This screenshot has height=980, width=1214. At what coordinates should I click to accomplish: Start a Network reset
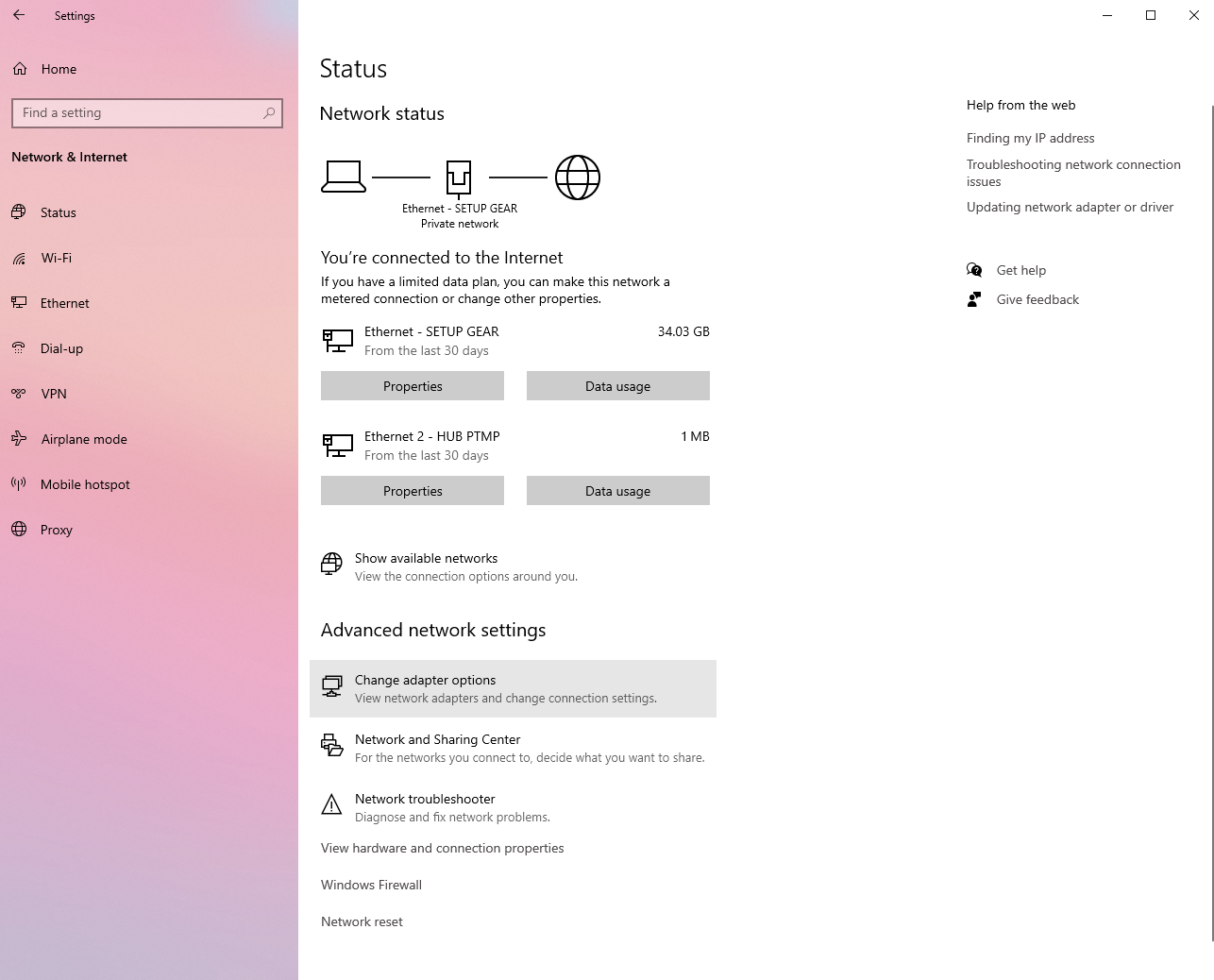pos(362,921)
